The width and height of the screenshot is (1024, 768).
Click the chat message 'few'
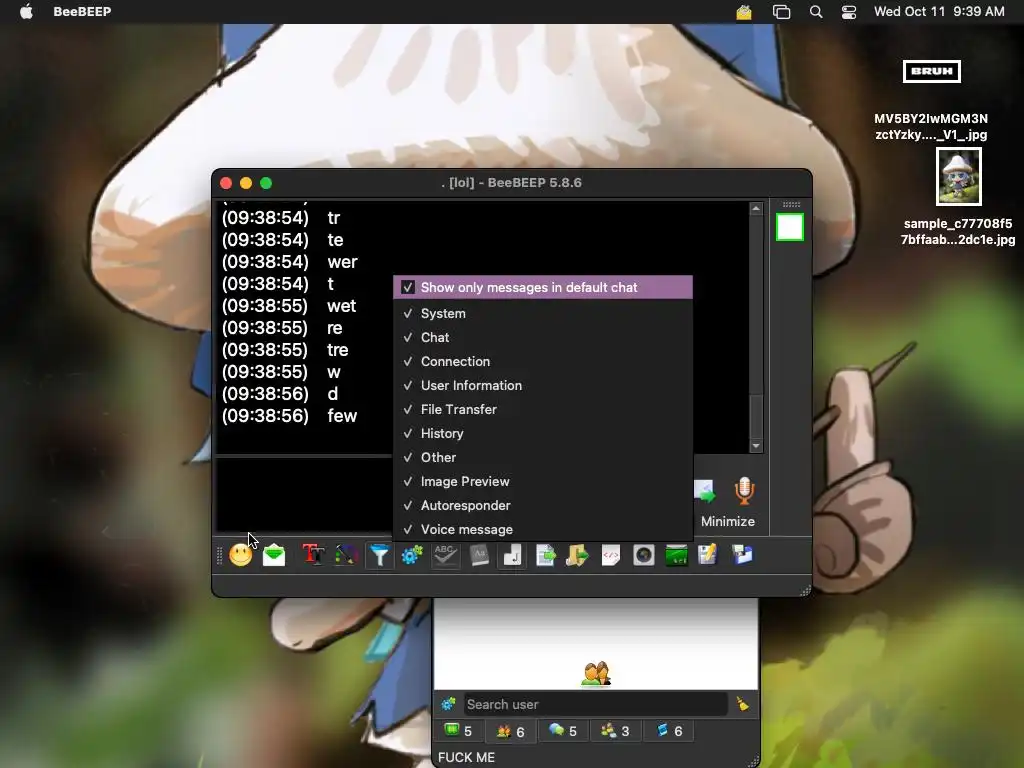click(x=342, y=416)
